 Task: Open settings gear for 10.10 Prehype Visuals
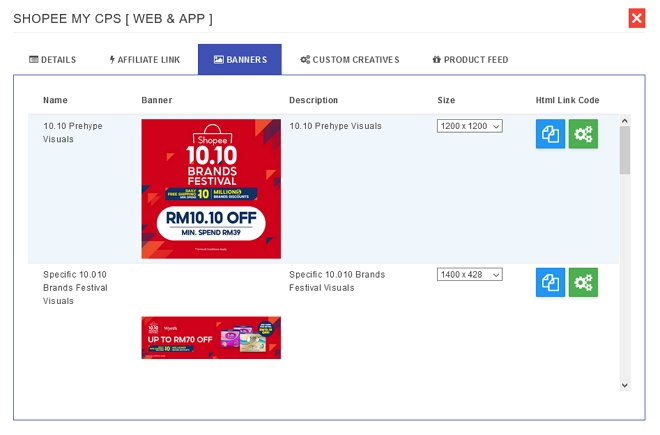tap(583, 134)
